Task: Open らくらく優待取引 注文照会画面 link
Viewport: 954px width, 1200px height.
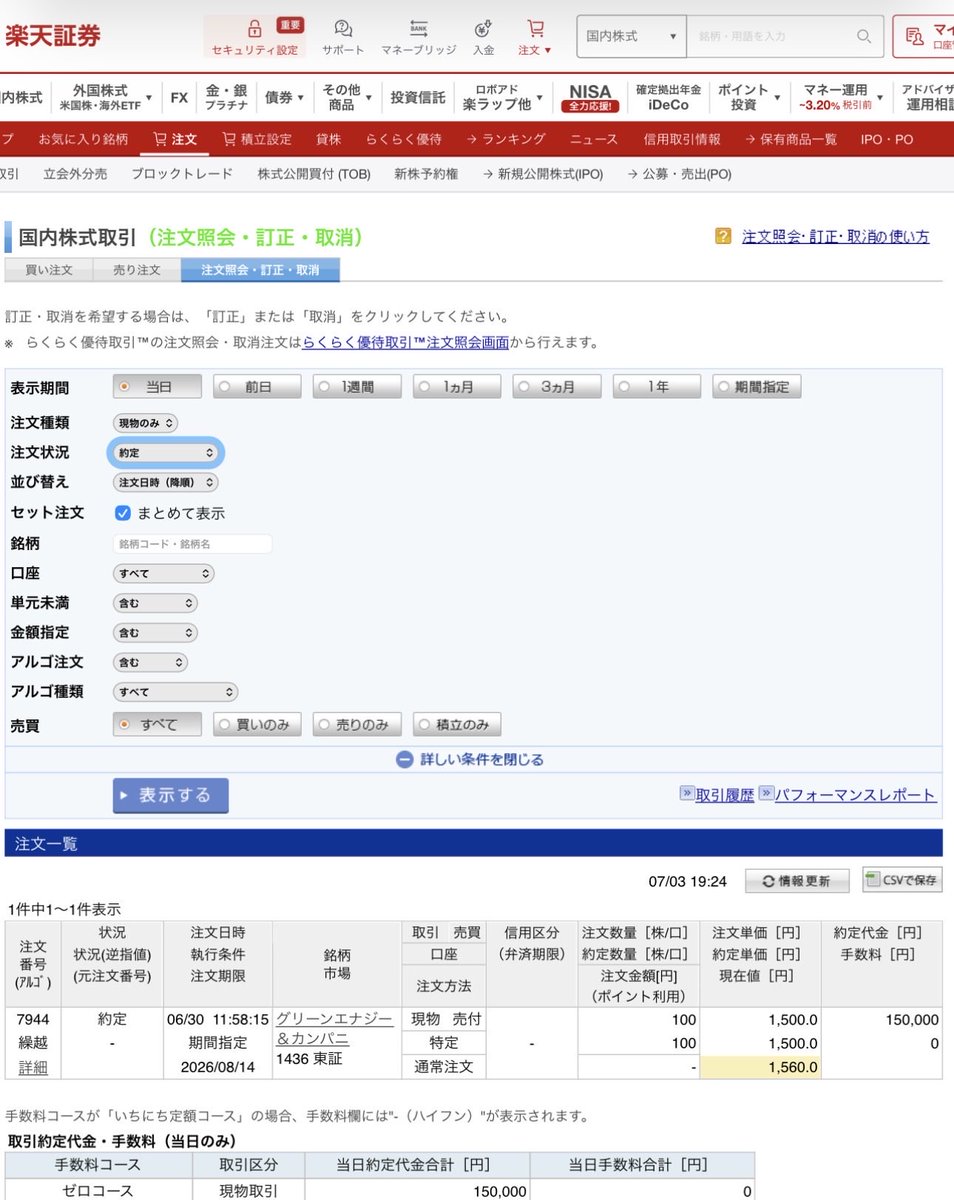Action: [x=406, y=342]
